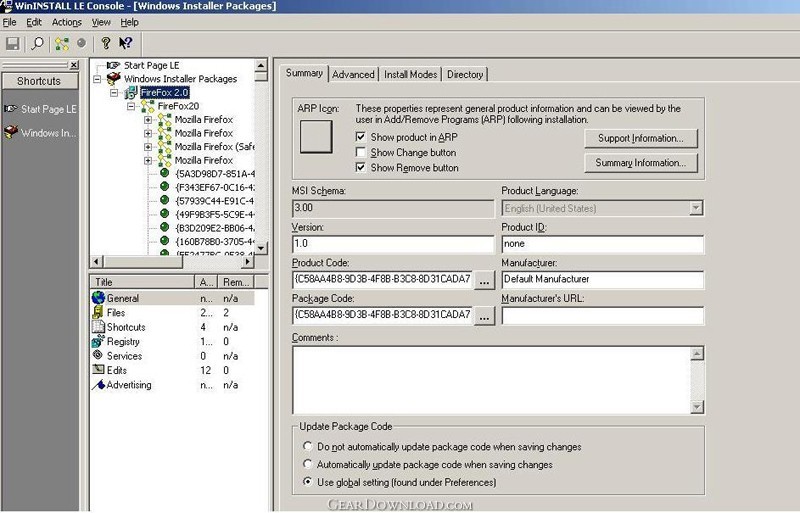Click the grey circle toolbar icon

[82, 43]
